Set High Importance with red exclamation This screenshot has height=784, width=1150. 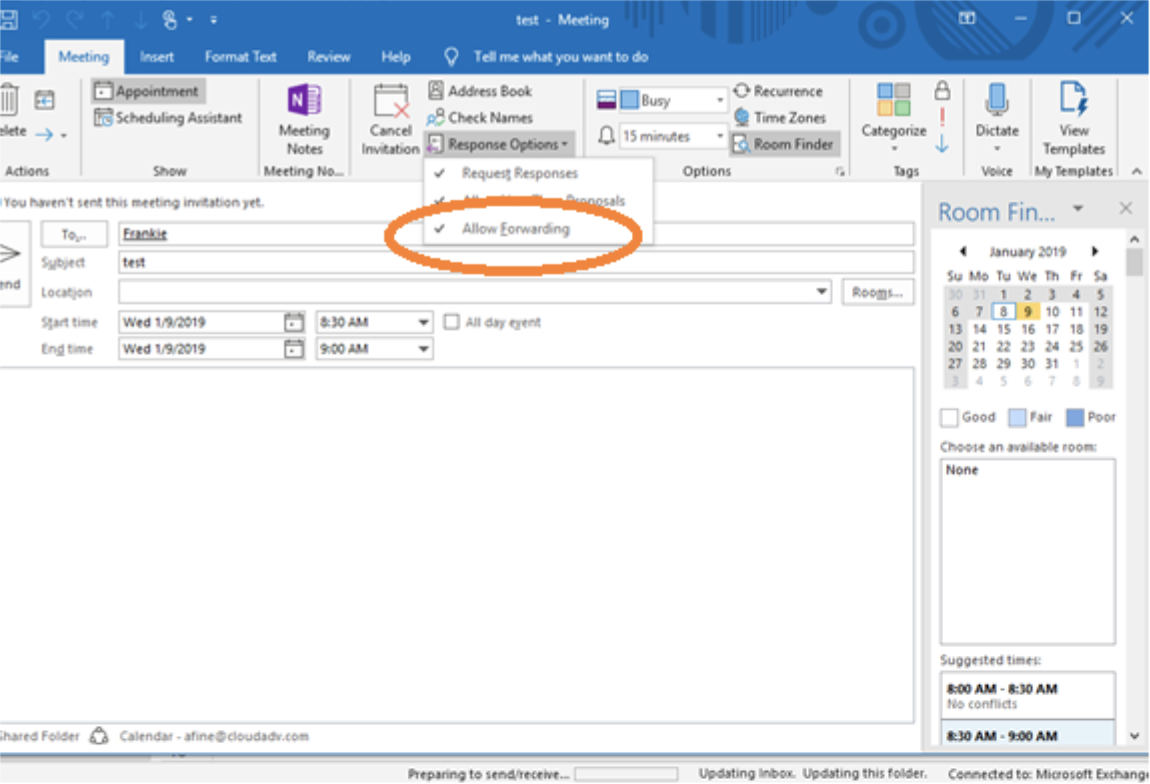coord(942,117)
